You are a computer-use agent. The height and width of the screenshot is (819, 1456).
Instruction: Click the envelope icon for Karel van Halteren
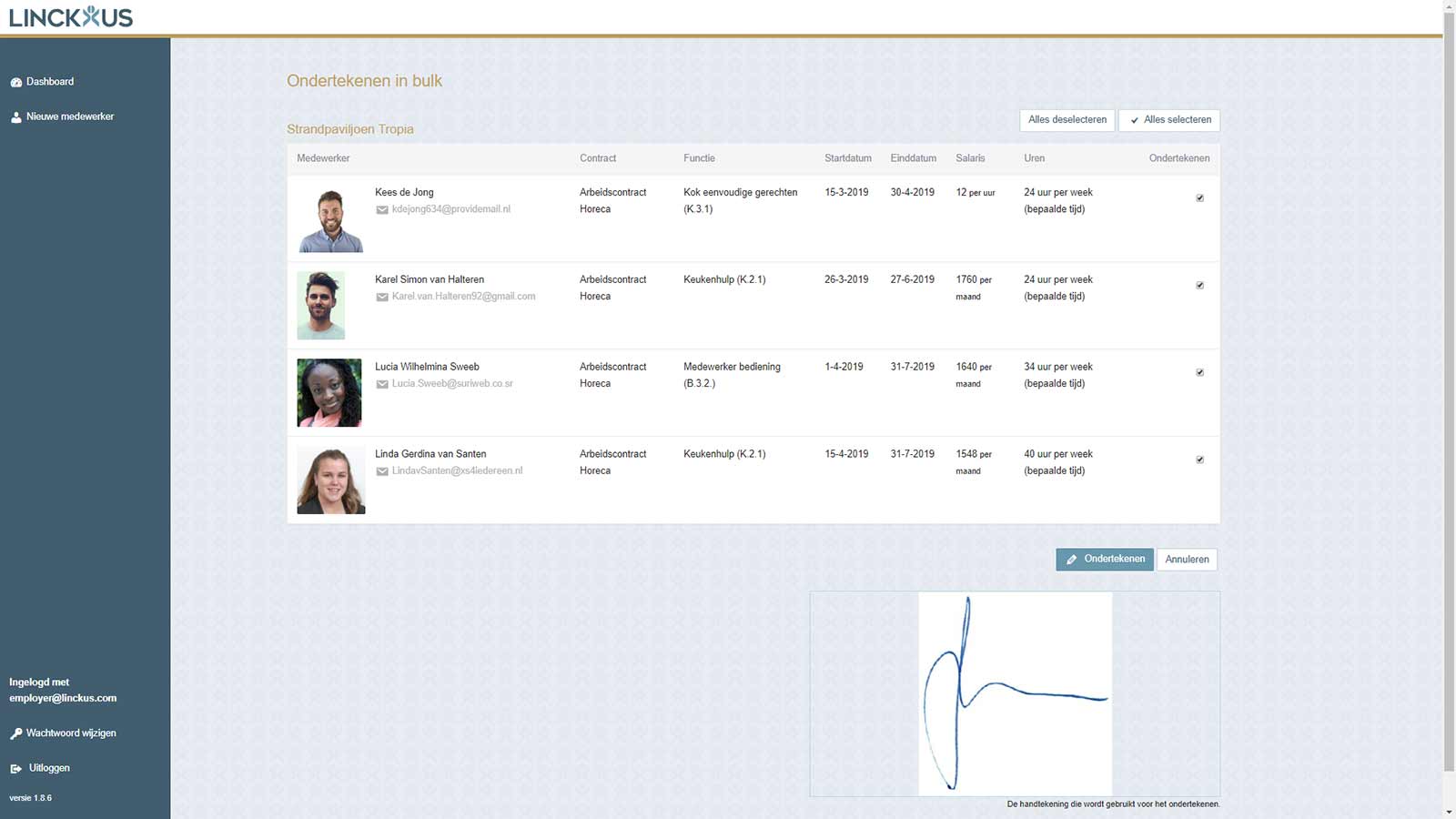(x=382, y=298)
